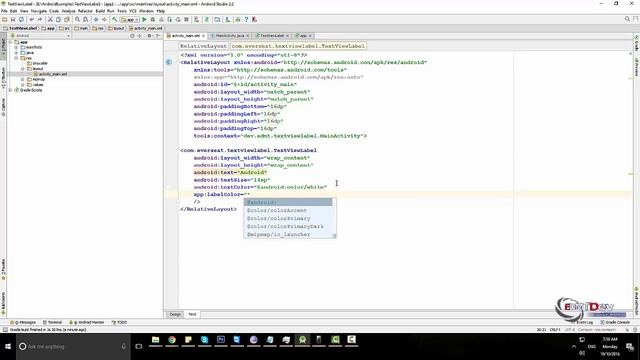Open the Terminal tool window
The width and height of the screenshot is (640, 360).
52,322
